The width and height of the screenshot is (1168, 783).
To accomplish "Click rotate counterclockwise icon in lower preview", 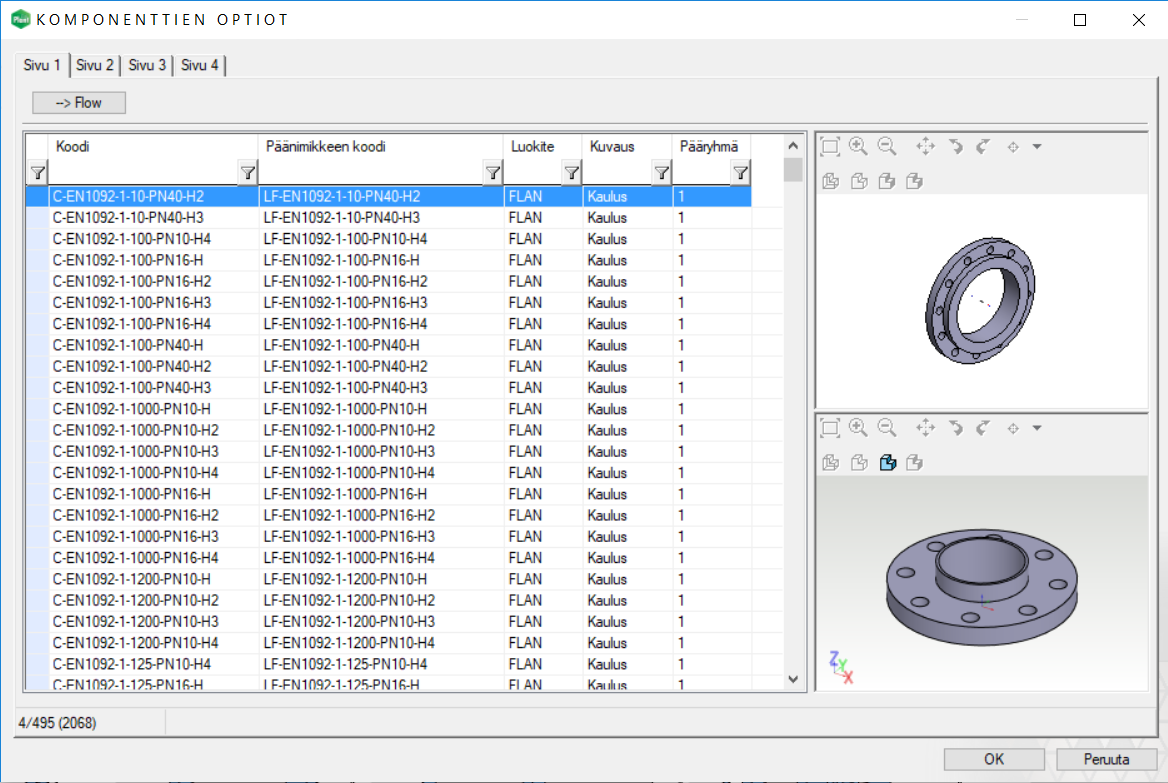I will click(955, 428).
